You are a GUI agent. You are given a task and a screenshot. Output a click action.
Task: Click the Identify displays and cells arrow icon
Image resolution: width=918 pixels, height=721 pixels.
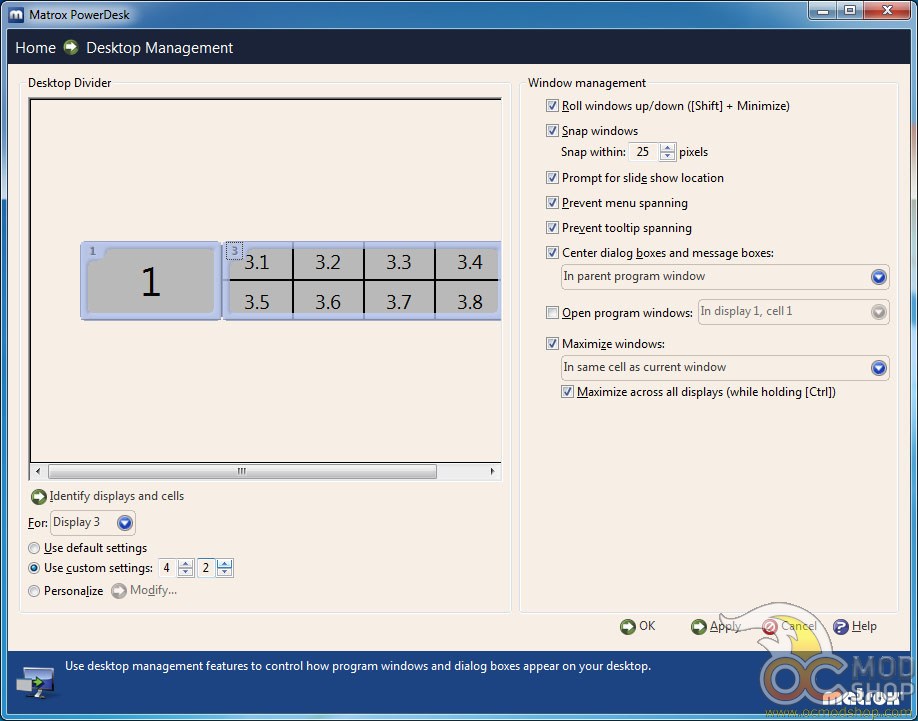click(x=39, y=497)
